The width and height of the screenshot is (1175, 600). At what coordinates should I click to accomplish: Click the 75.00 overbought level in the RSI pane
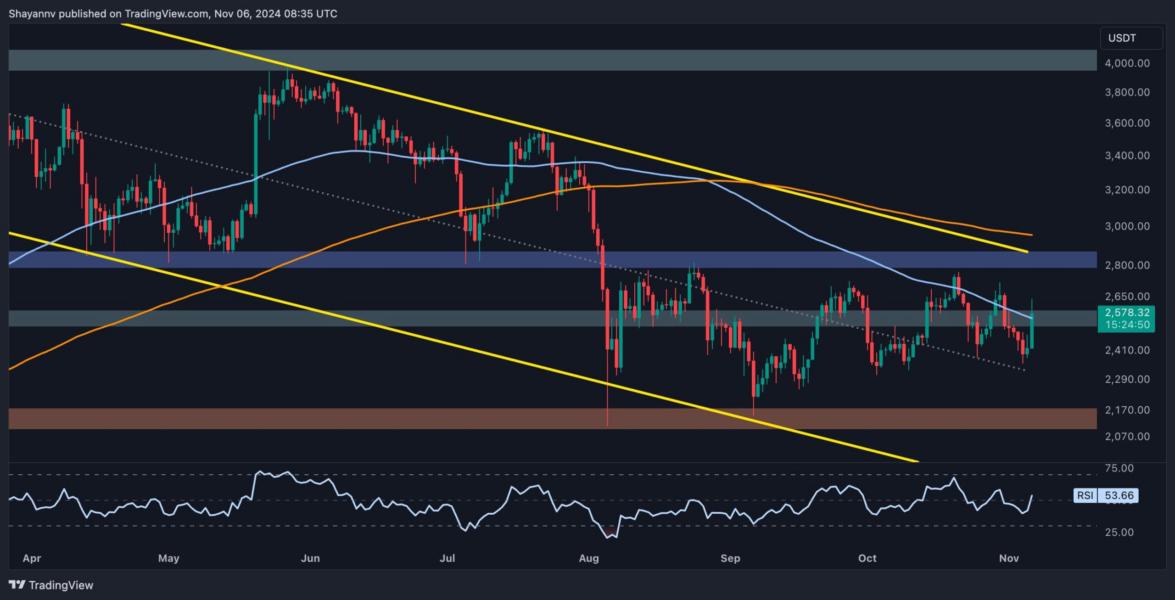1117,466
